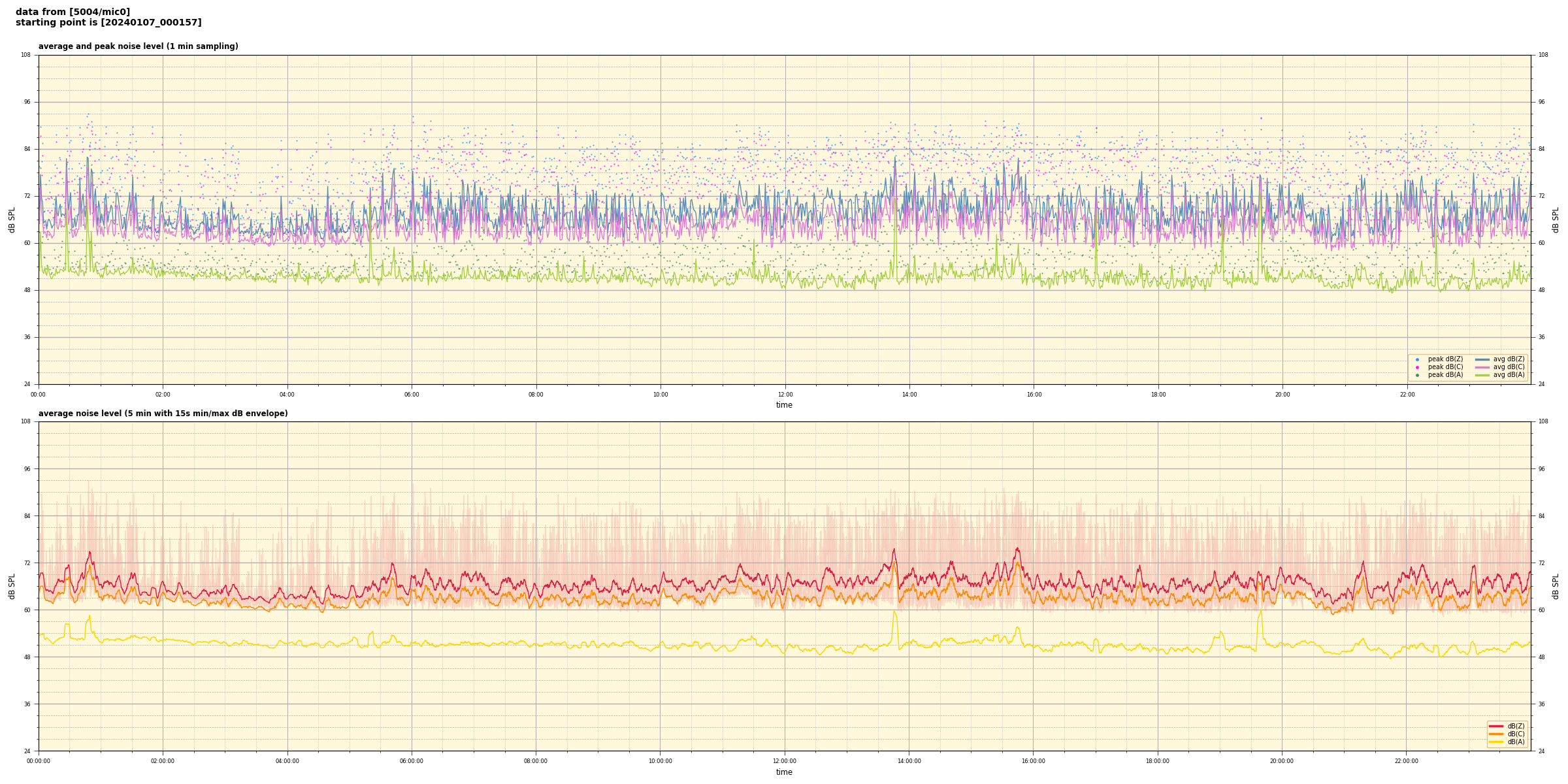Click the red dB(Z) entry in bottom legend
Image resolution: width=1568 pixels, height=784 pixels.
coord(1515,726)
